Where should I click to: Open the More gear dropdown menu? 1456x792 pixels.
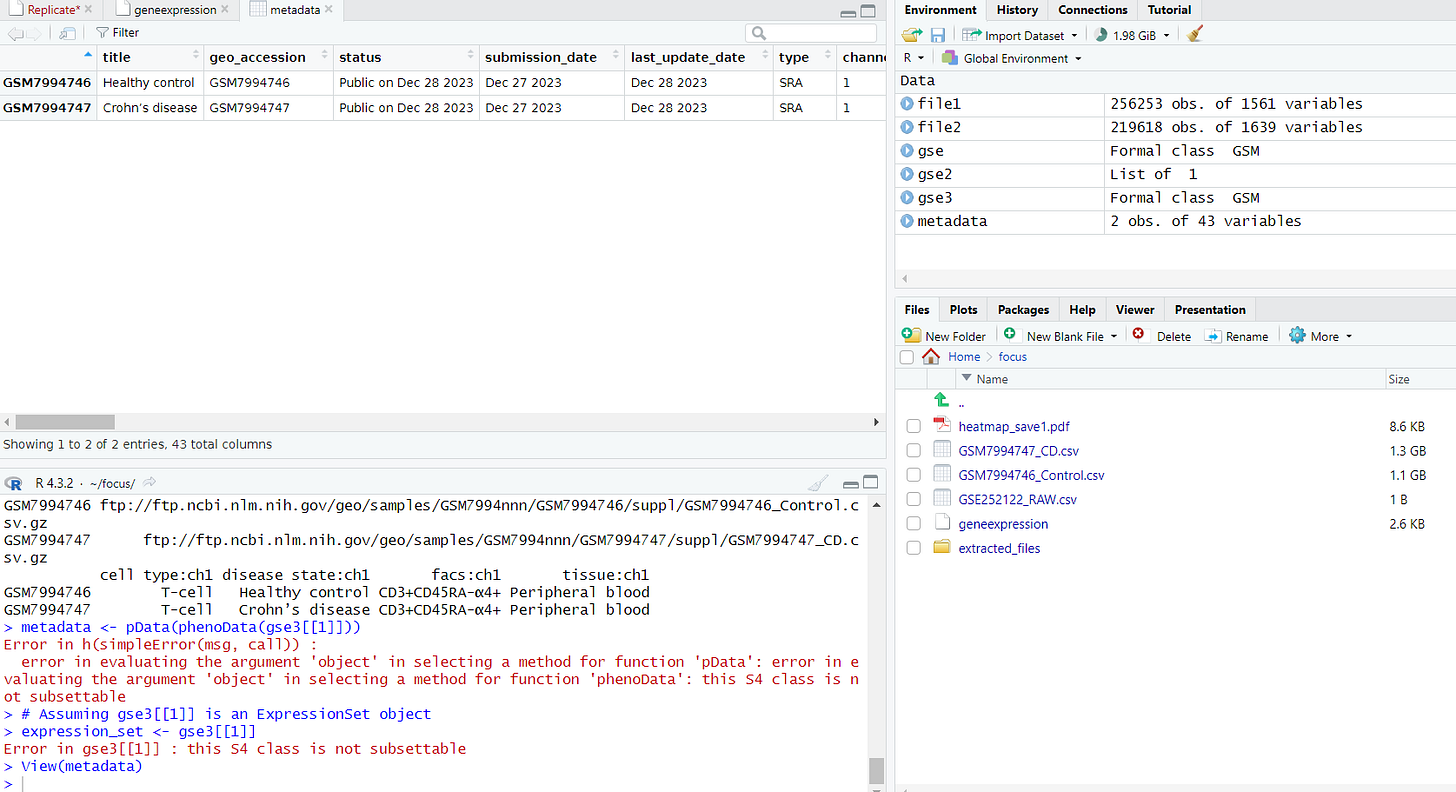1320,336
